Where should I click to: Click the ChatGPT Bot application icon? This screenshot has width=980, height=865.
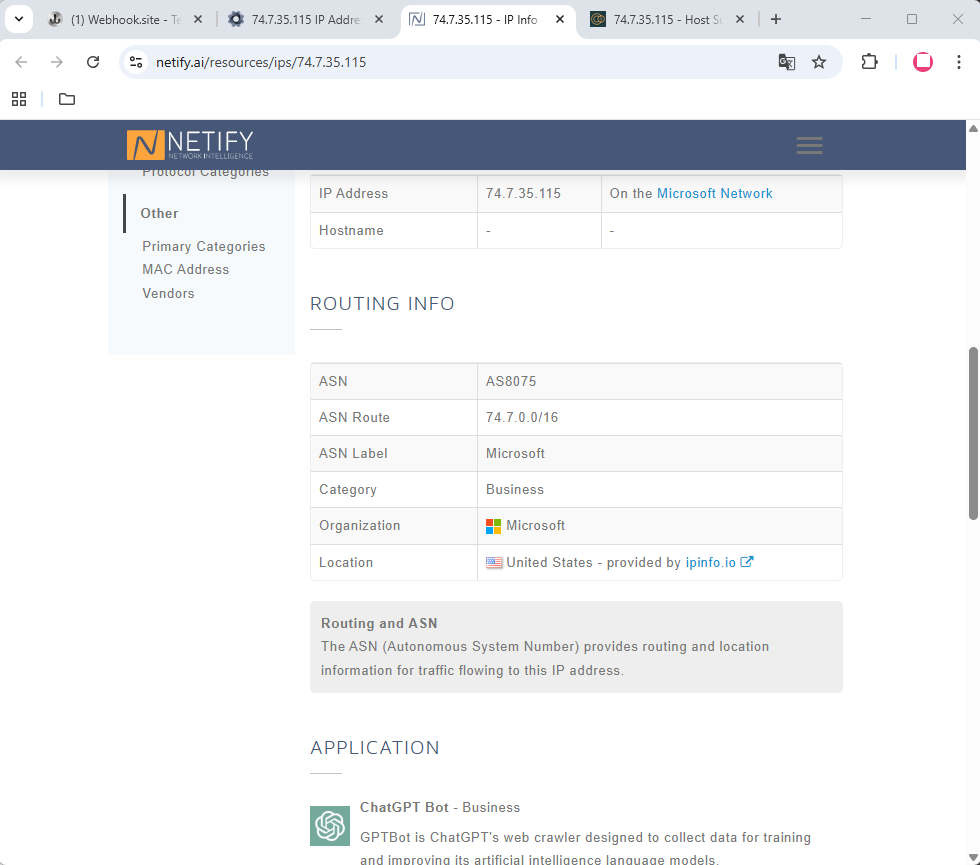click(330, 826)
